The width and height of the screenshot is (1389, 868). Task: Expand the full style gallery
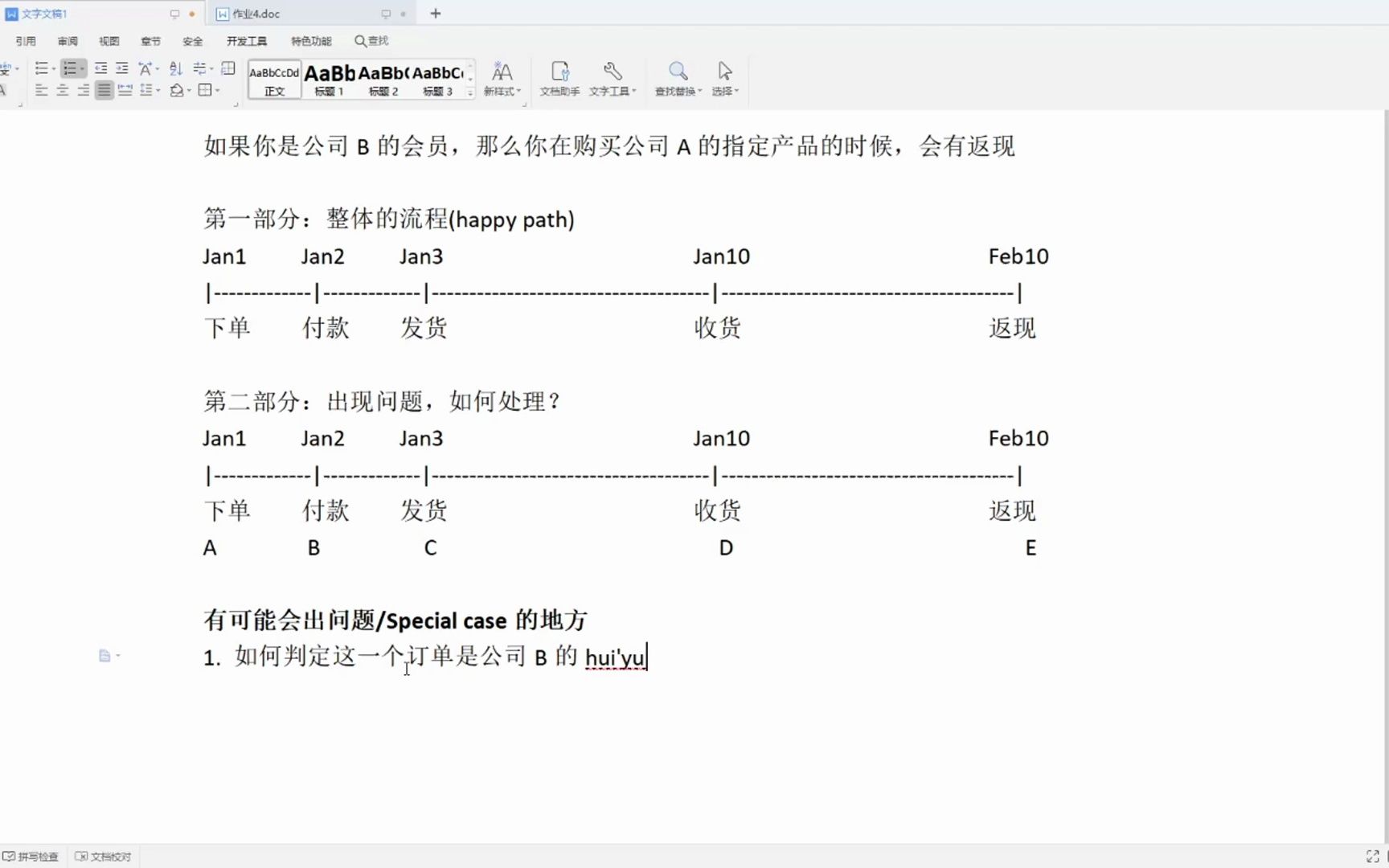pos(470,93)
